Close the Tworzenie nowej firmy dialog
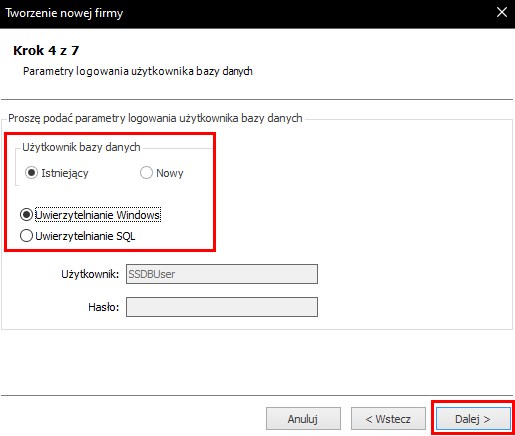This screenshot has width=515, height=436. pyautogui.click(x=502, y=13)
